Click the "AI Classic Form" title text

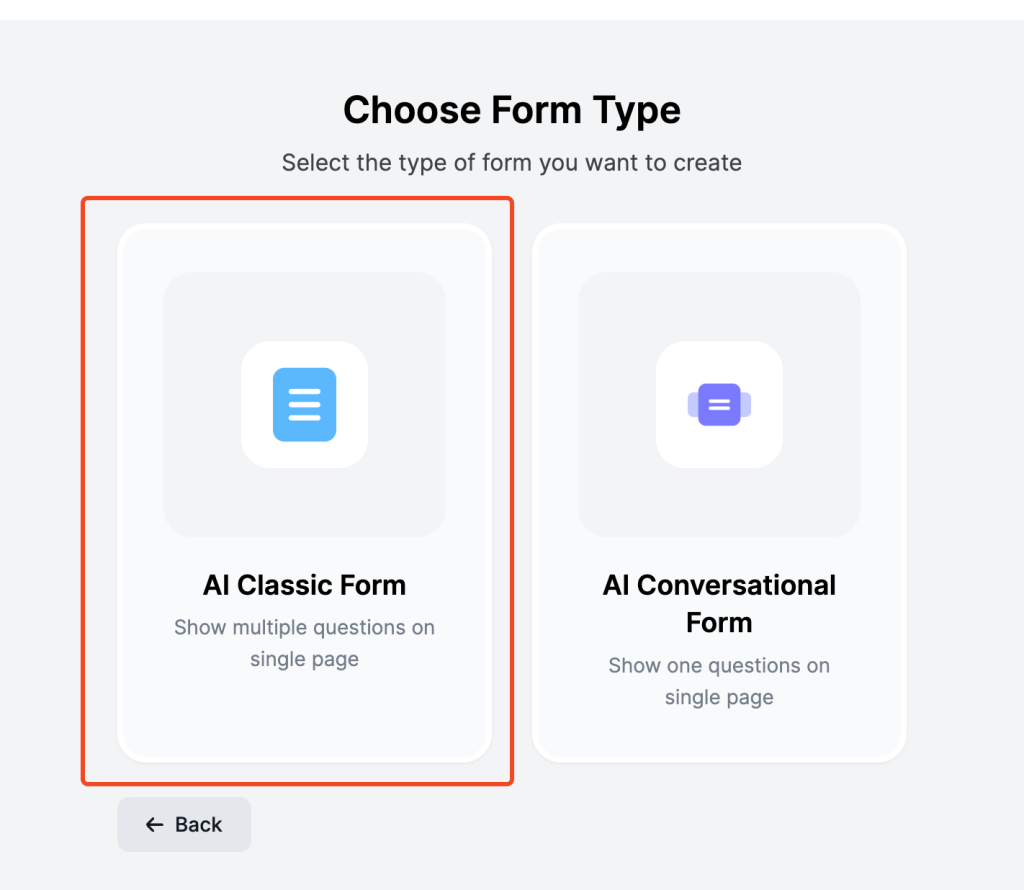click(x=304, y=585)
